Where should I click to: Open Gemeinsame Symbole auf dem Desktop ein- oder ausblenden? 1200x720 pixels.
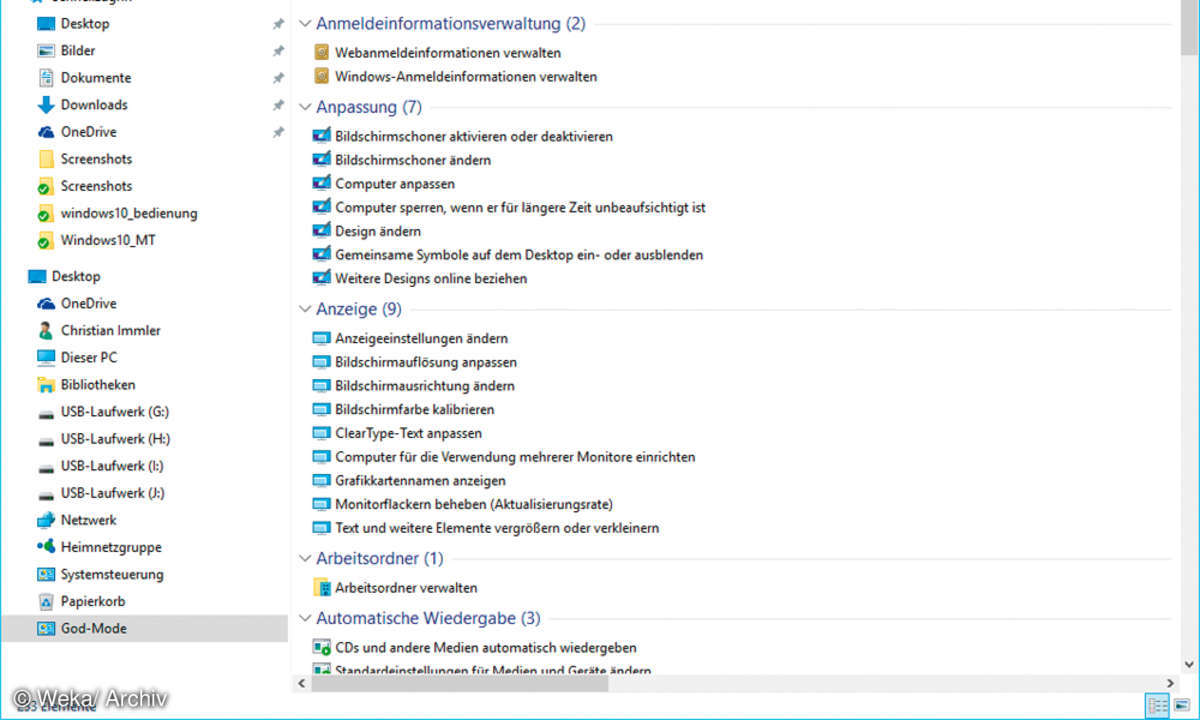pyautogui.click(x=519, y=255)
